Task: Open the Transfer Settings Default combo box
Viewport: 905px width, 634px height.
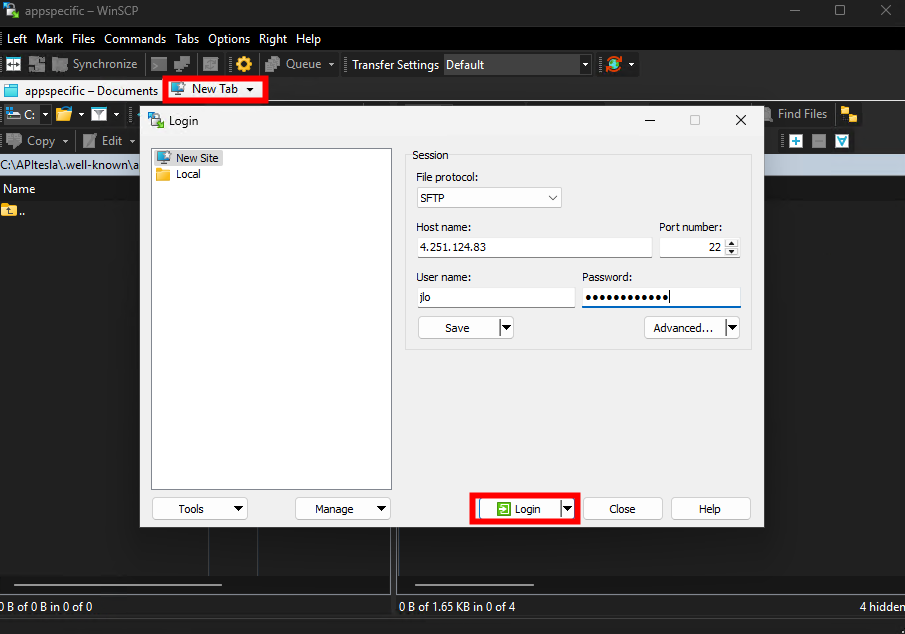Action: pos(518,65)
